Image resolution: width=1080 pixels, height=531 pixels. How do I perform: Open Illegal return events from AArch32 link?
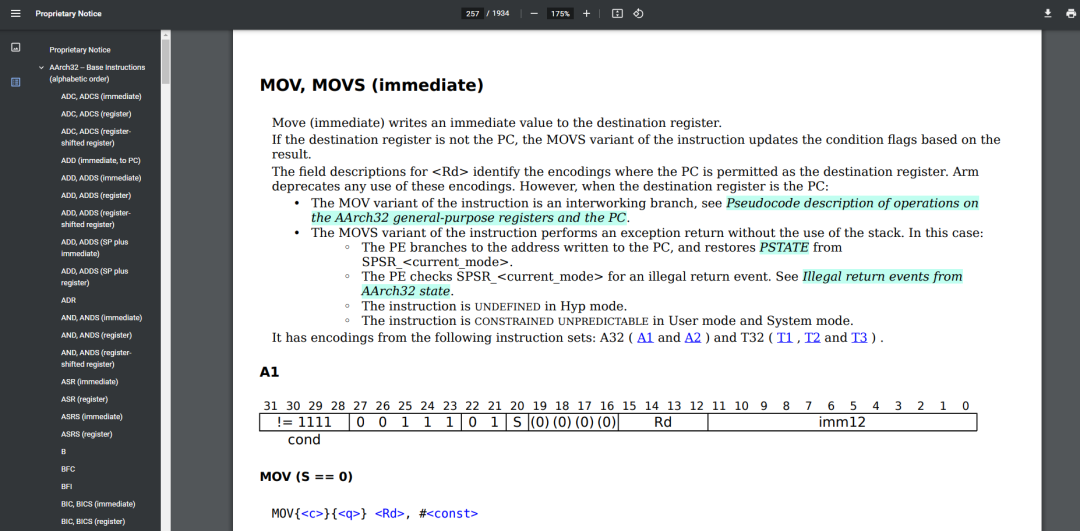662,284
